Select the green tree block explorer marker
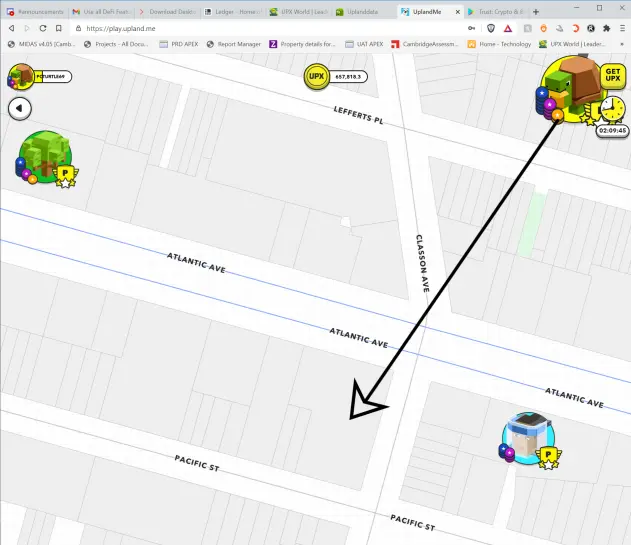This screenshot has width=631, height=545. tap(45, 158)
